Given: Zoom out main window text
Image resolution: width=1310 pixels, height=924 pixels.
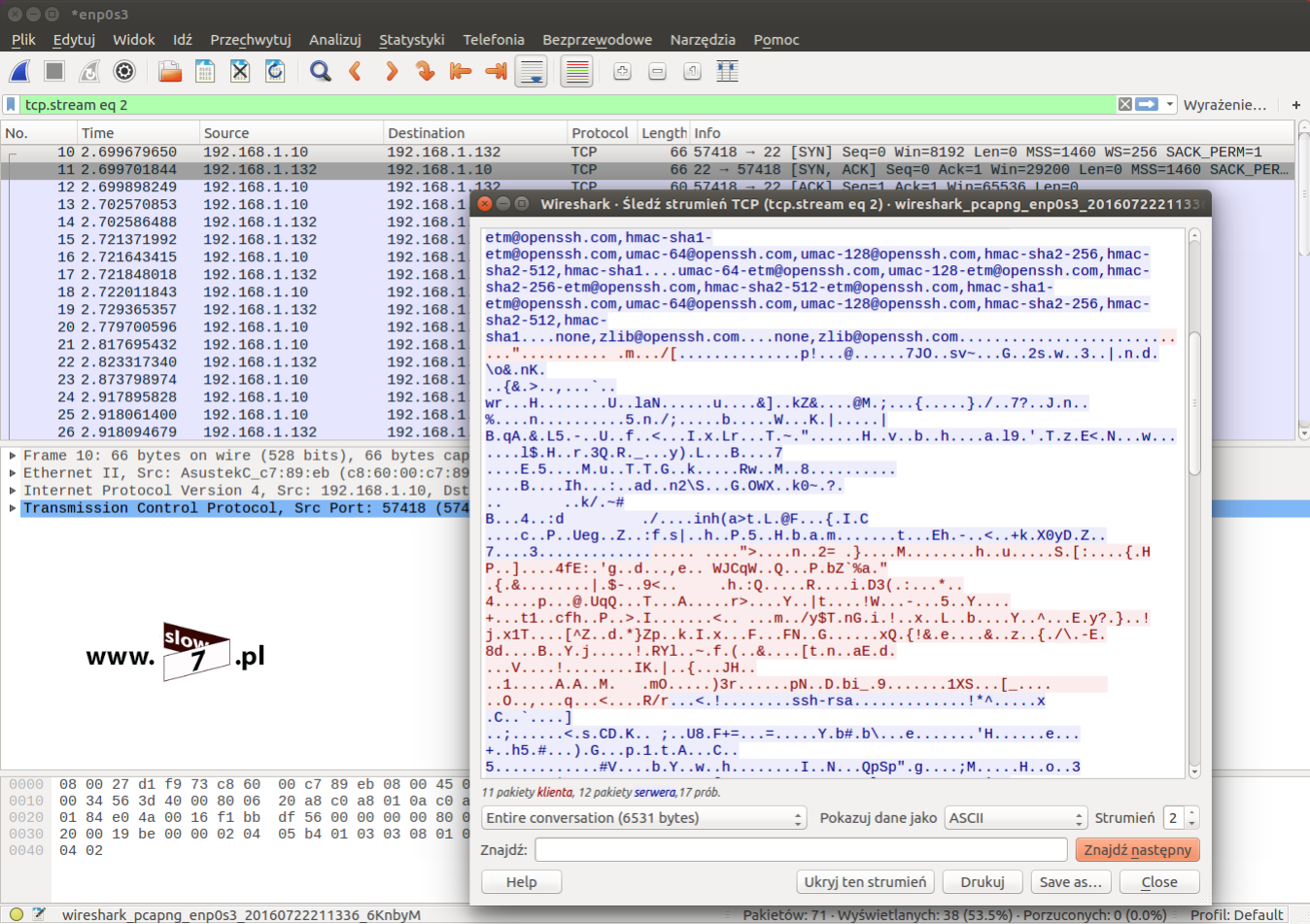Looking at the screenshot, I should [657, 71].
